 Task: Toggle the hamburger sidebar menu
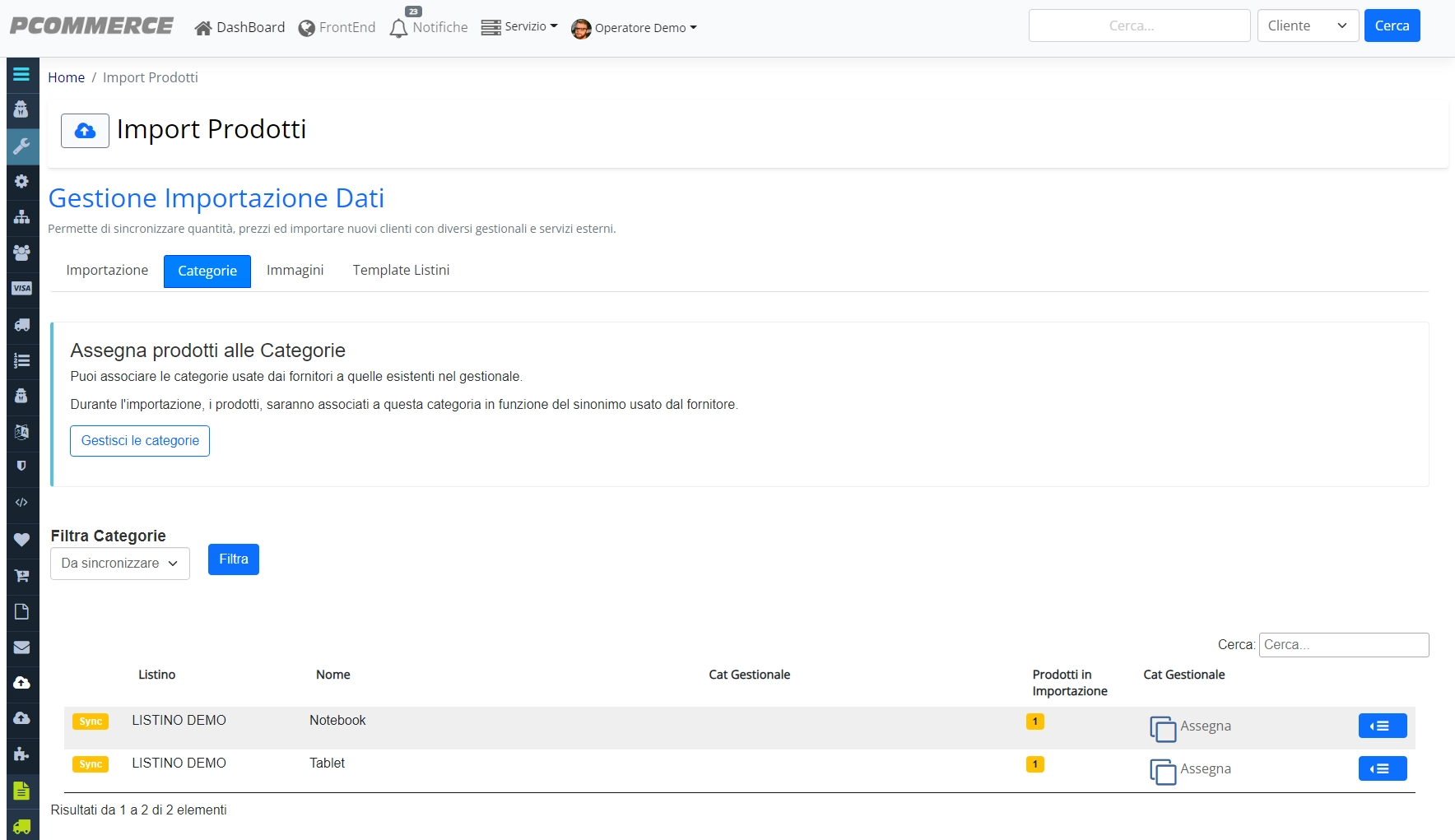click(21, 74)
